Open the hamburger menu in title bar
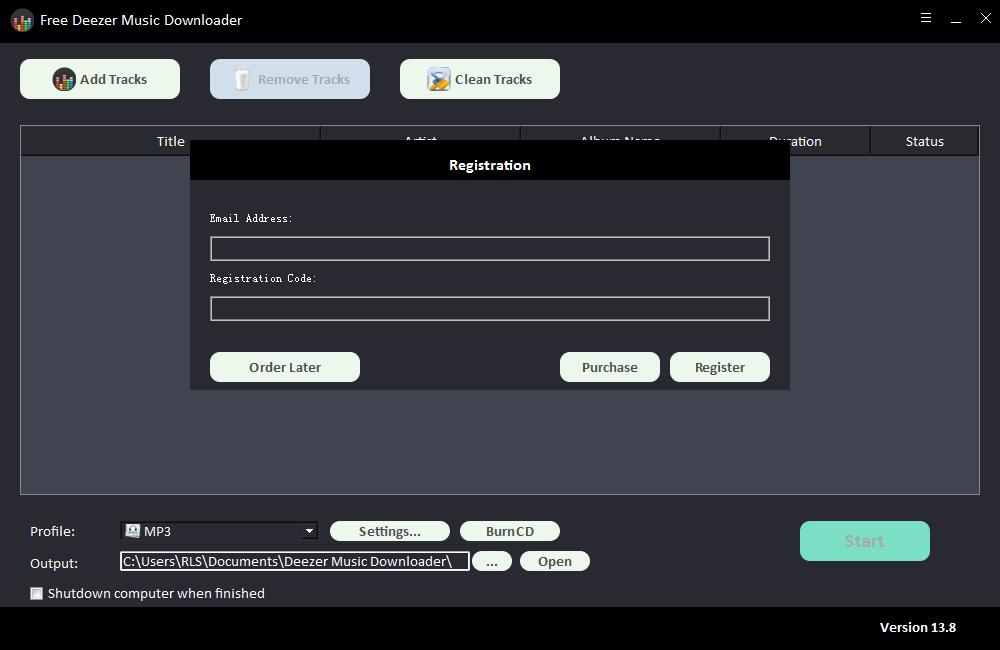The height and width of the screenshot is (650, 1000). click(x=926, y=18)
